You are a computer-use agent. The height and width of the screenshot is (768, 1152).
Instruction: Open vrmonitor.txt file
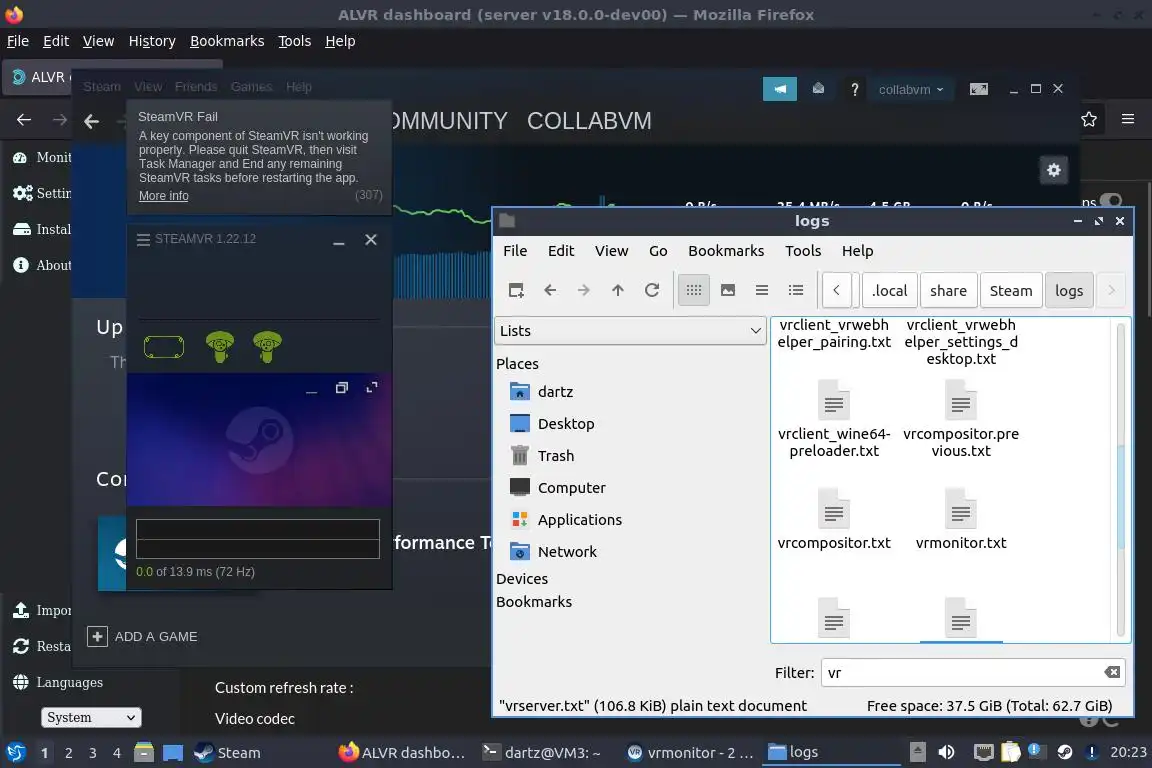pyautogui.click(x=961, y=520)
